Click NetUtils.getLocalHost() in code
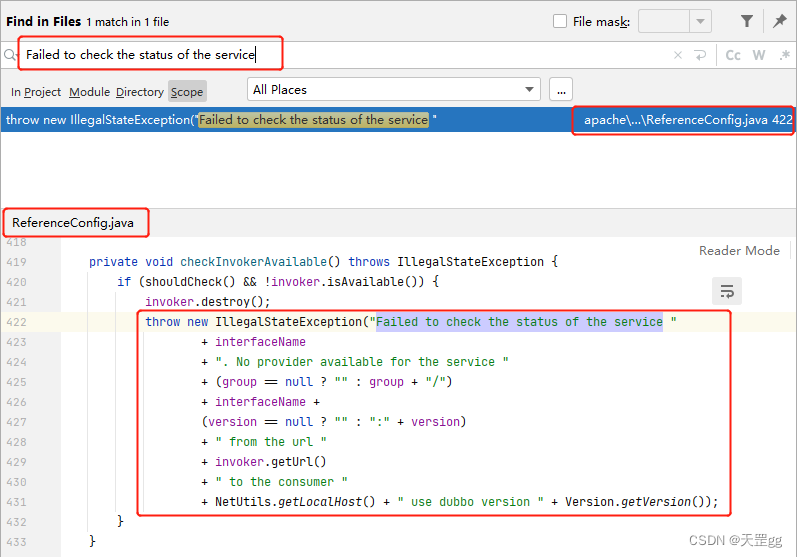 295,502
